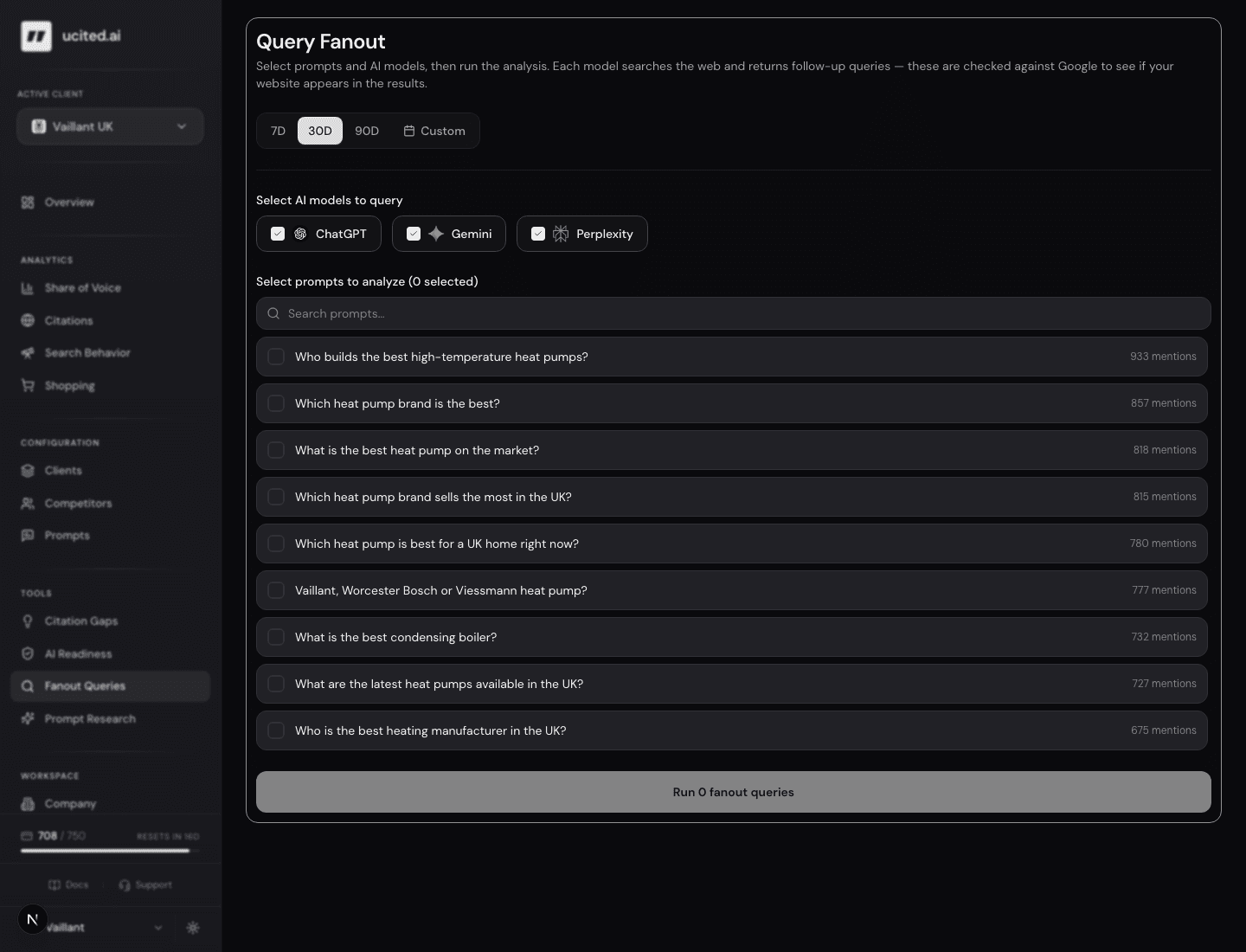Click the theme toggle sun icon
1246x952 pixels.
(x=193, y=928)
